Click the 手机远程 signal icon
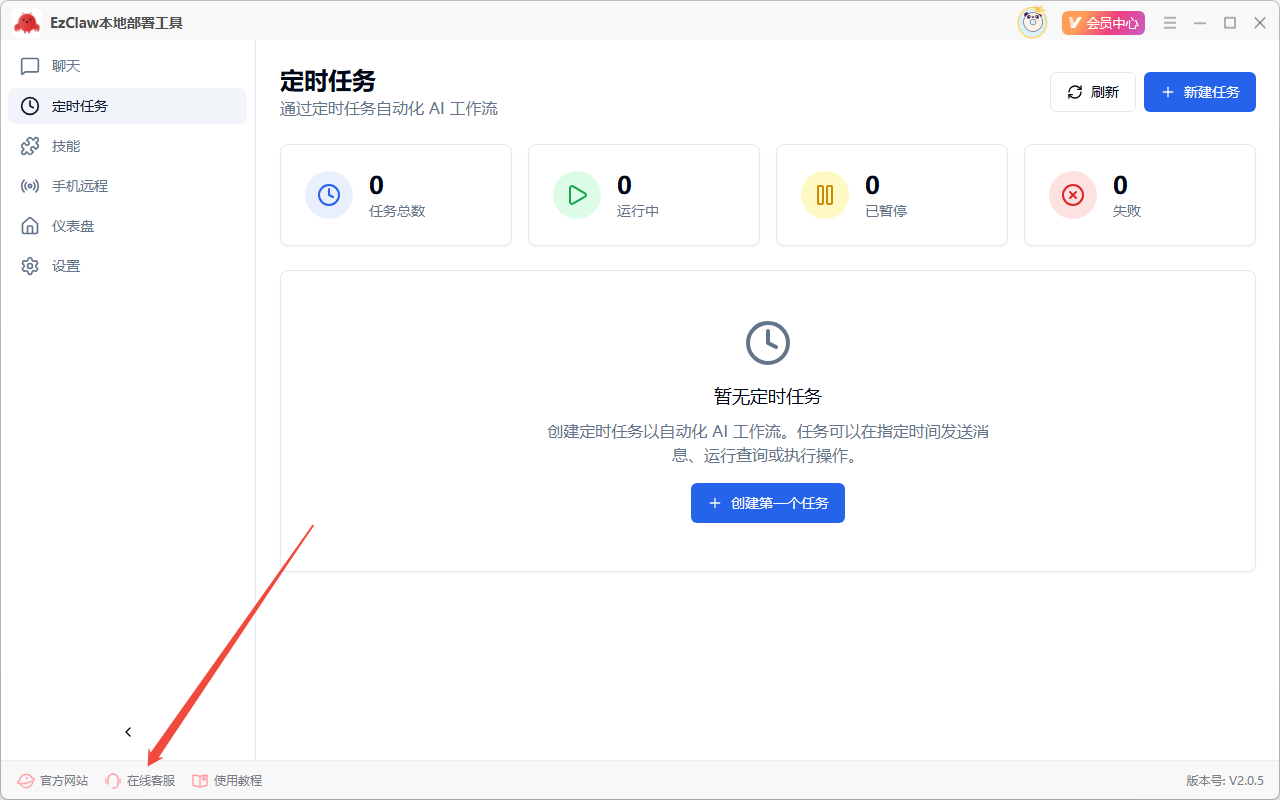Viewport: 1280px width, 800px height. click(x=30, y=185)
